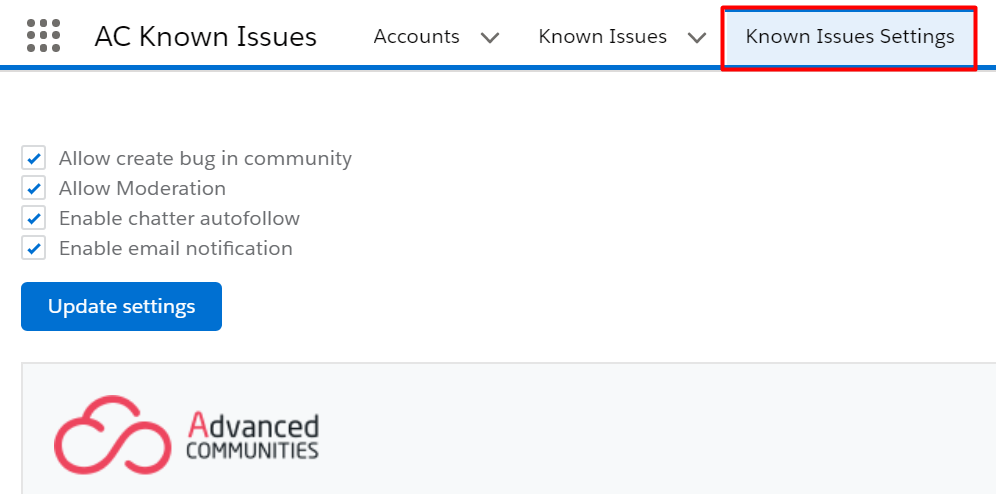996x494 pixels.
Task: Click the 'Allow Moderation' label text
Action: coord(142,188)
